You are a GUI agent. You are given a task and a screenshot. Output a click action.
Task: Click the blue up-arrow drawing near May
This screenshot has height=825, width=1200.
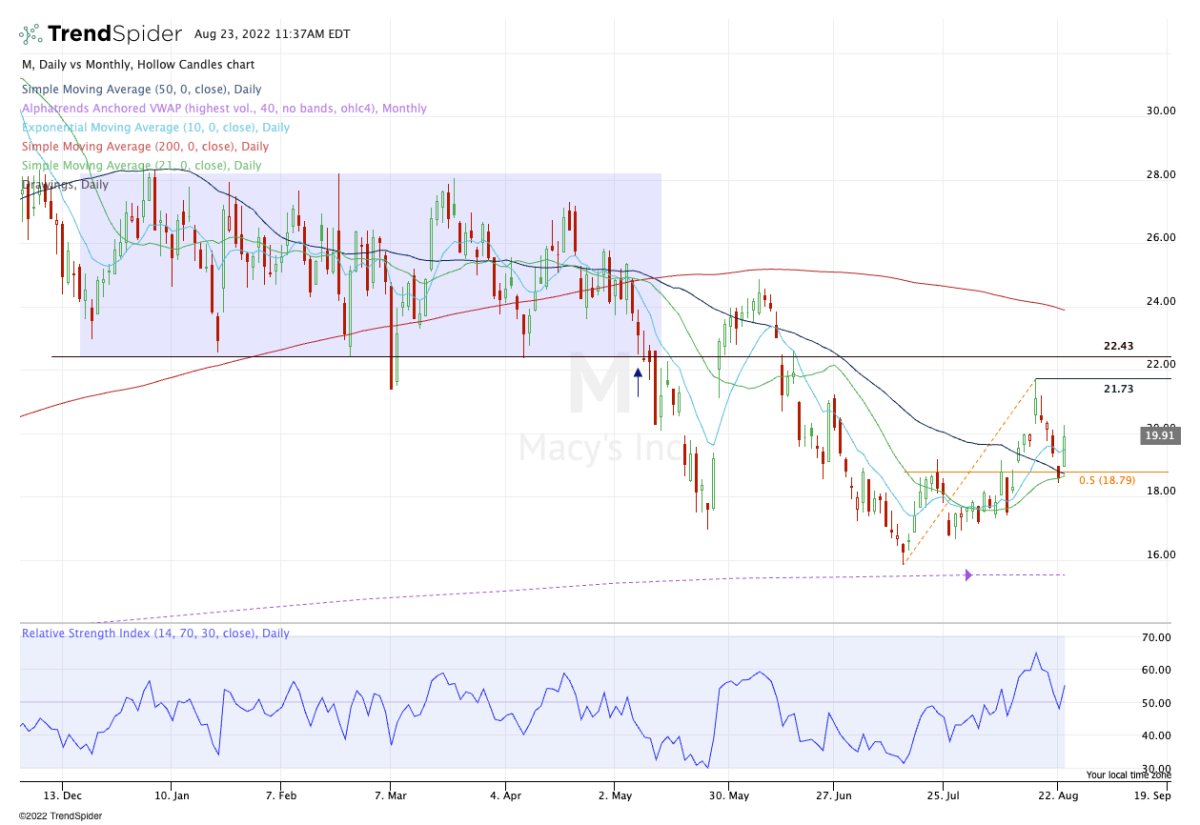click(638, 382)
